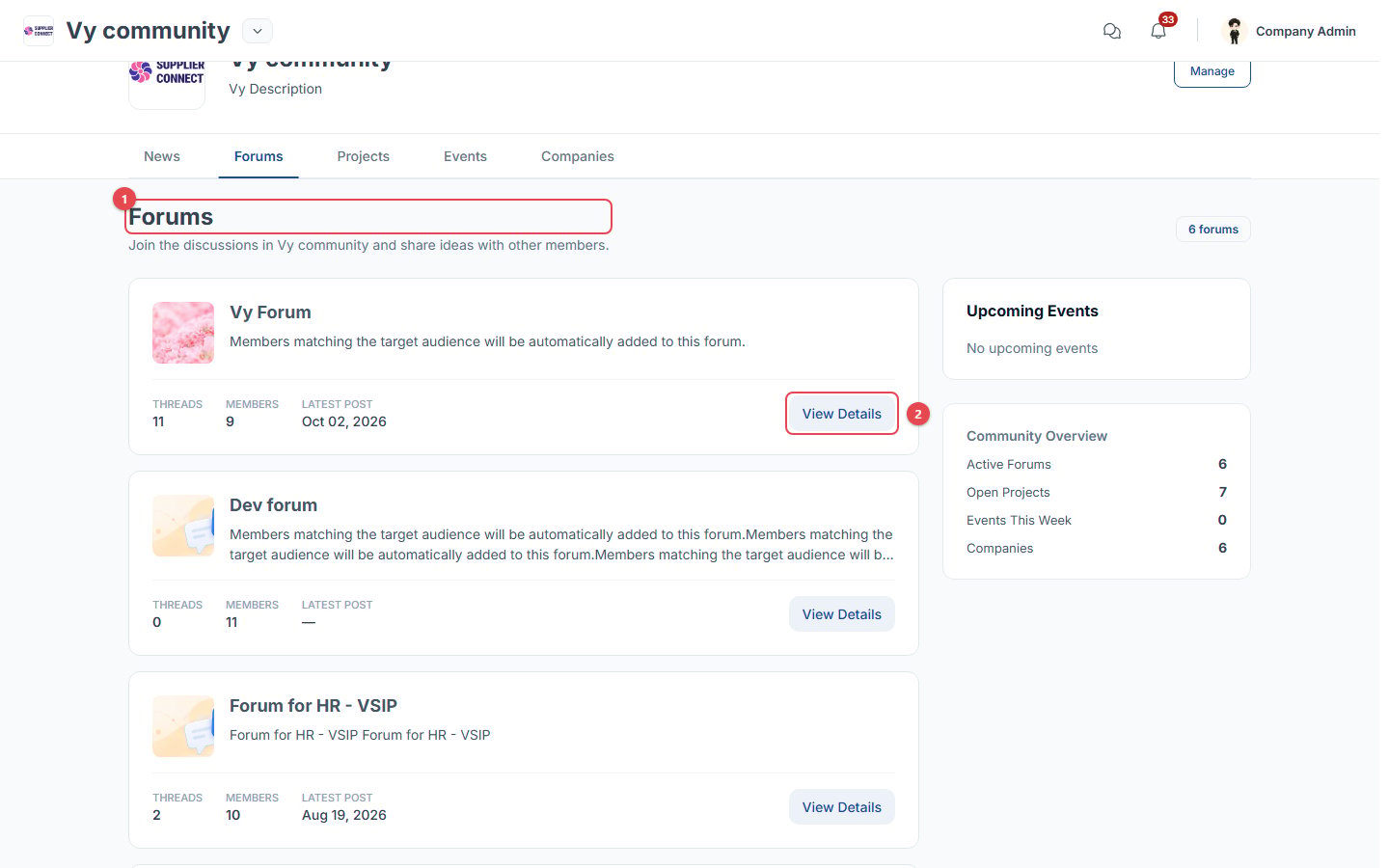Click the Oct 02, 2026 latest post date
1389x868 pixels.
coord(344,421)
